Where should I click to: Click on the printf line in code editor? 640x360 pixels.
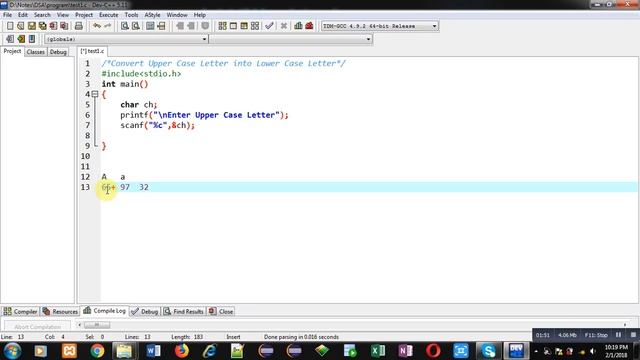204,115
